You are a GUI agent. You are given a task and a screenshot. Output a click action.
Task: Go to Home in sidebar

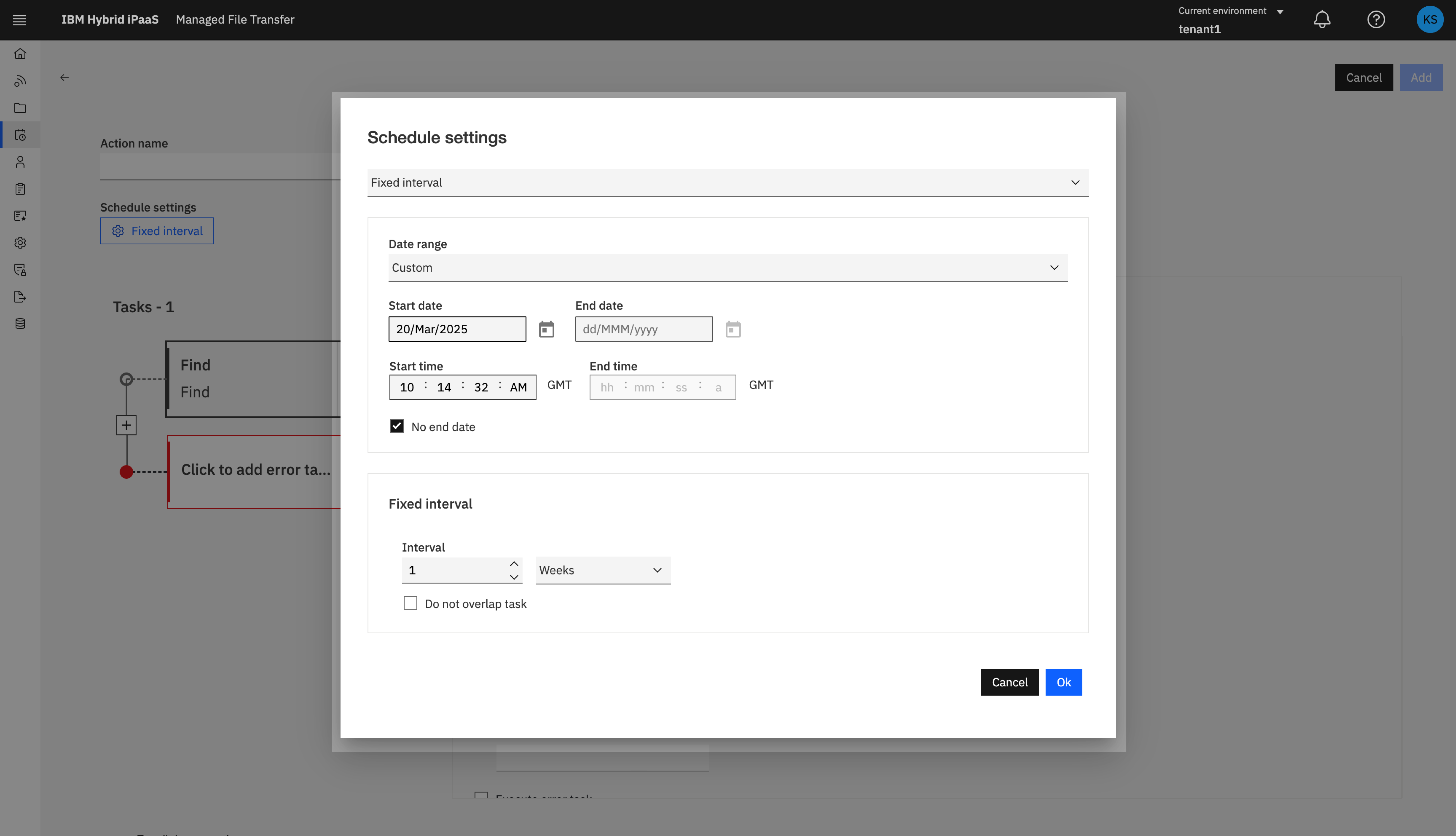pos(20,54)
